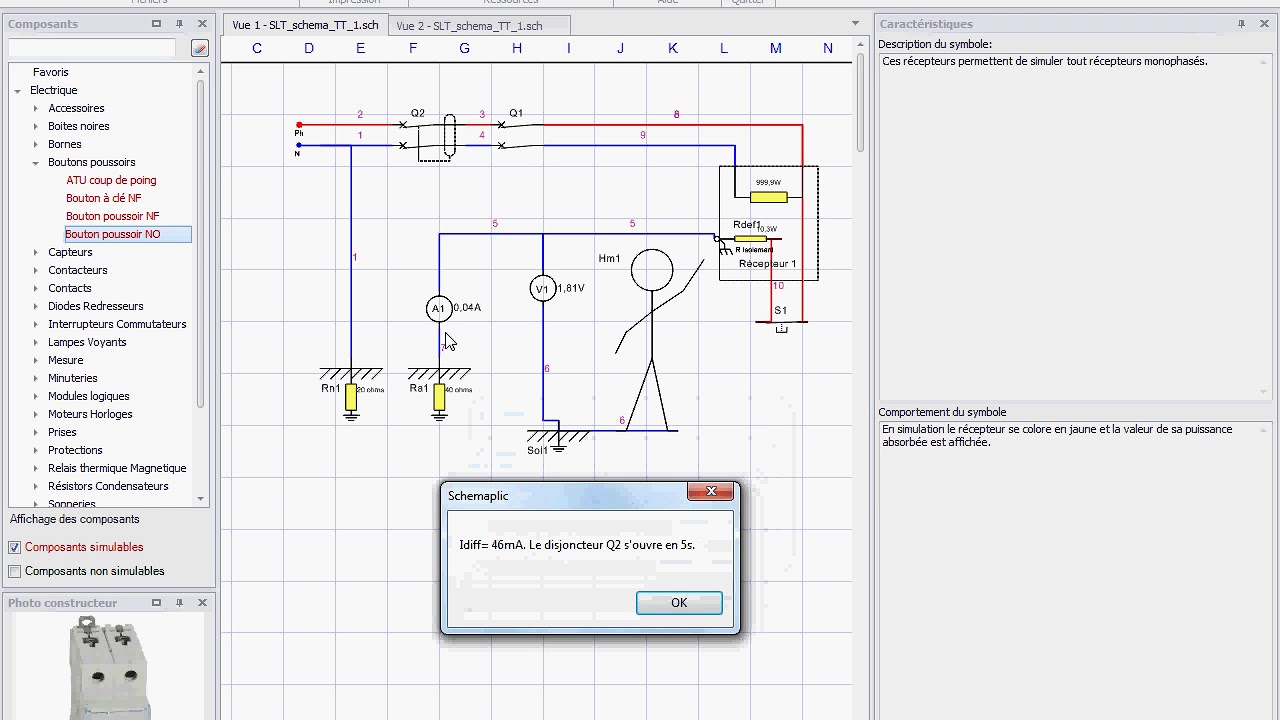The height and width of the screenshot is (720, 1280).
Task: Close the Photo constructeur panel
Action: pos(202,603)
